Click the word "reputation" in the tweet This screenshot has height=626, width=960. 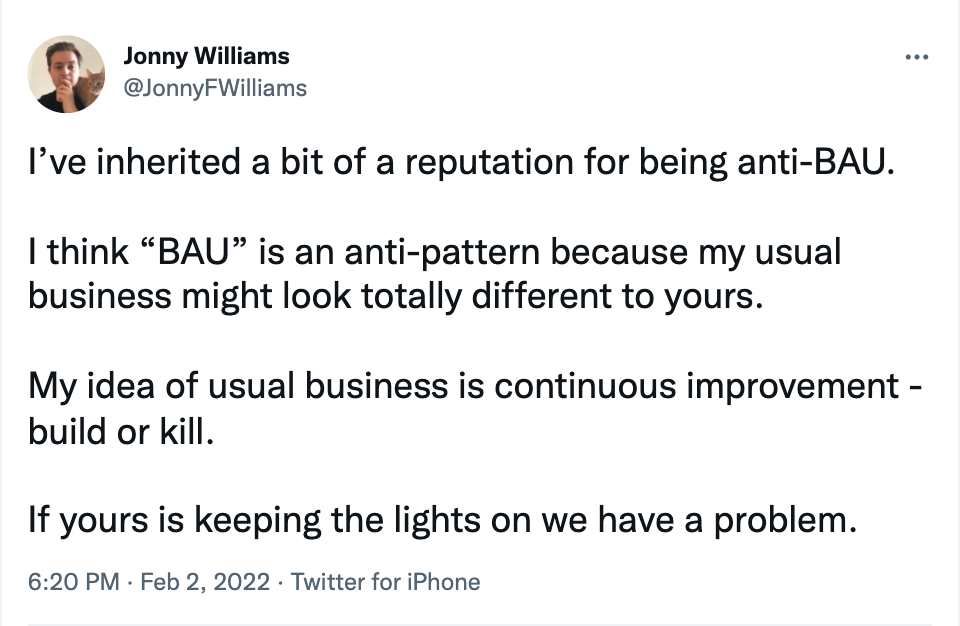click(489, 164)
